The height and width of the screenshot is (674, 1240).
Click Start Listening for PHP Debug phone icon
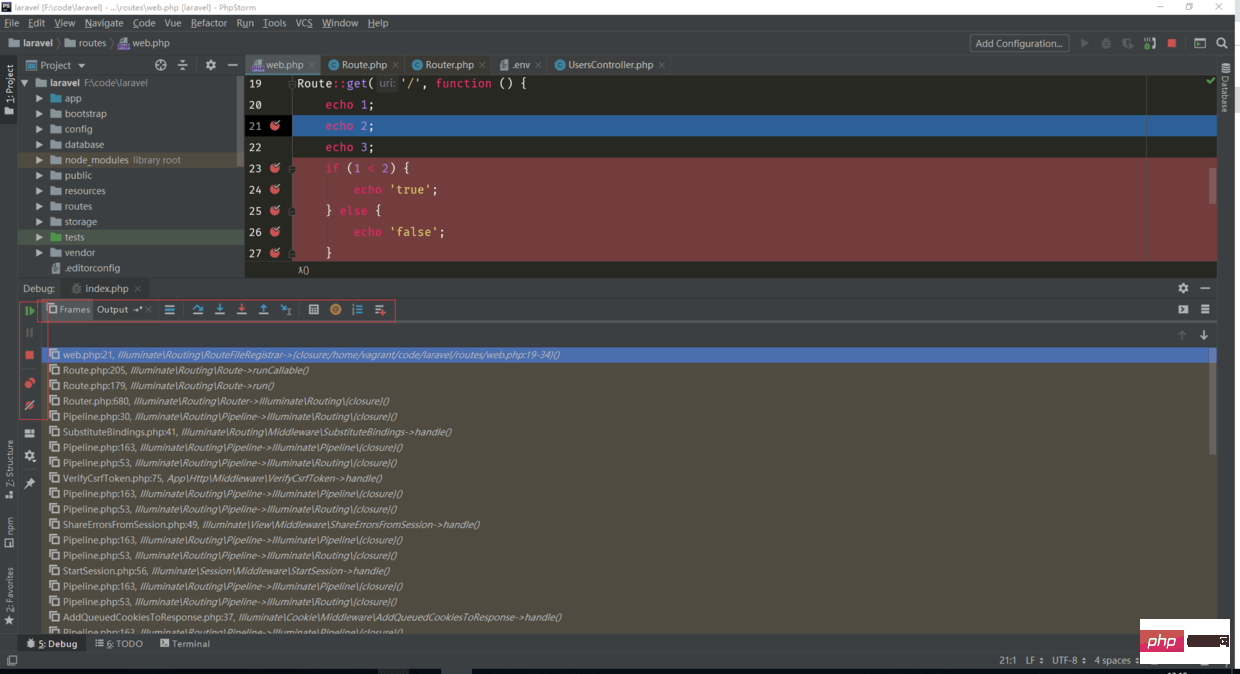coord(1150,43)
